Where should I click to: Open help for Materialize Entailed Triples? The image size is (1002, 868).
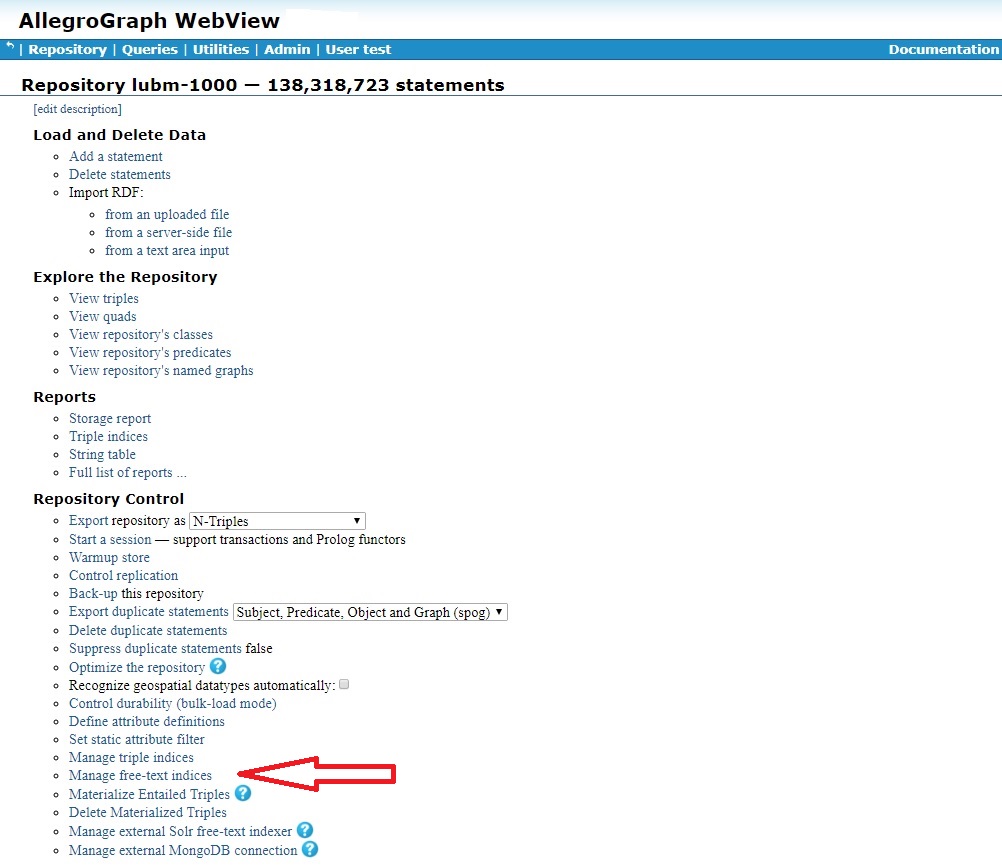pos(243,793)
